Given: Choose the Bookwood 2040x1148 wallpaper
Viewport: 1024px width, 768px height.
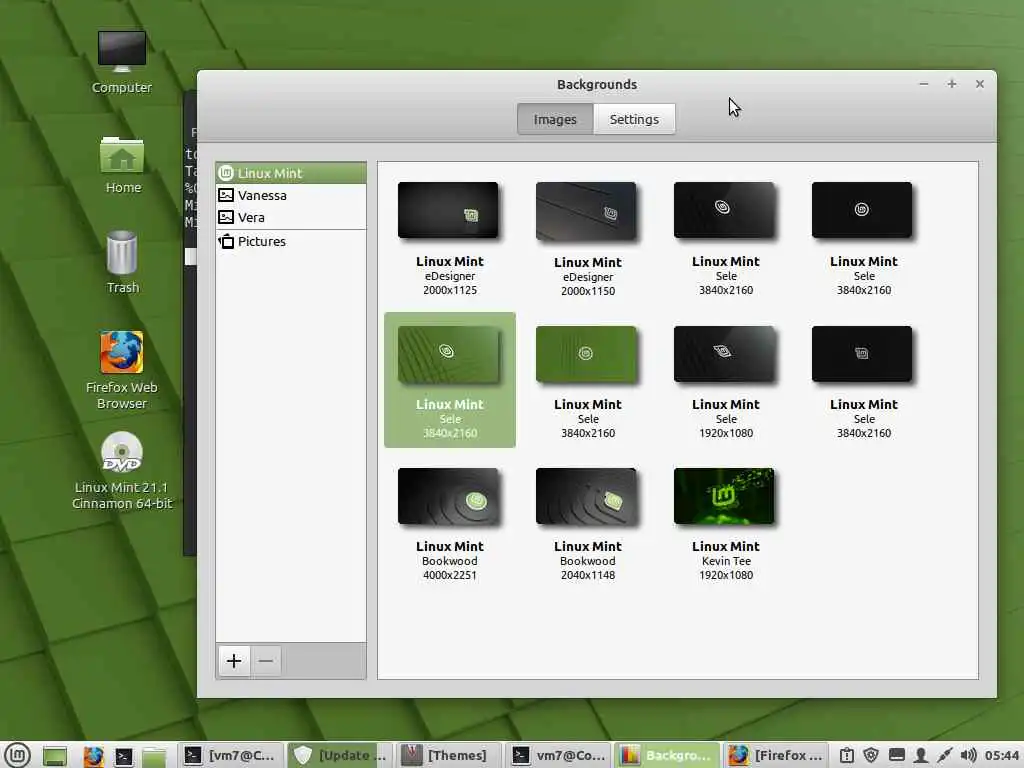Looking at the screenshot, I should click(587, 524).
